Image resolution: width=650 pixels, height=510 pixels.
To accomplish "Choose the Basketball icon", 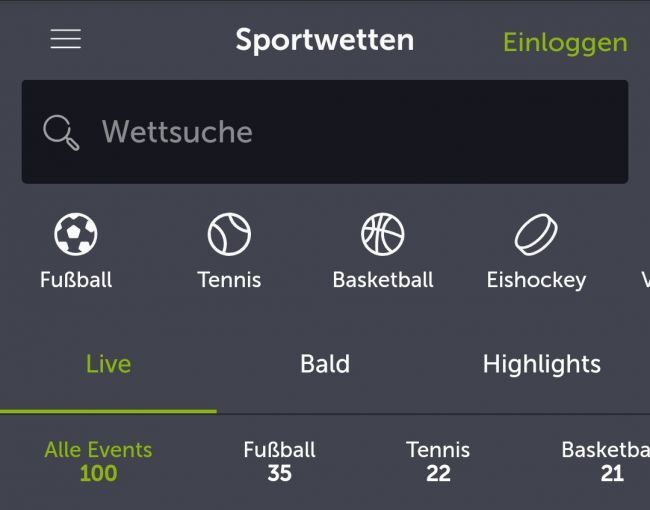I will click(x=383, y=234).
